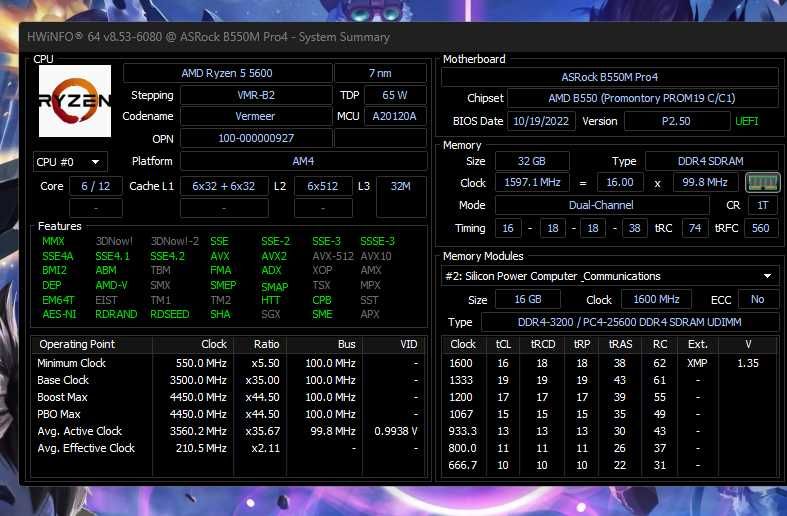Click the 7 nm process field
787x516 pixels.
pos(380,73)
